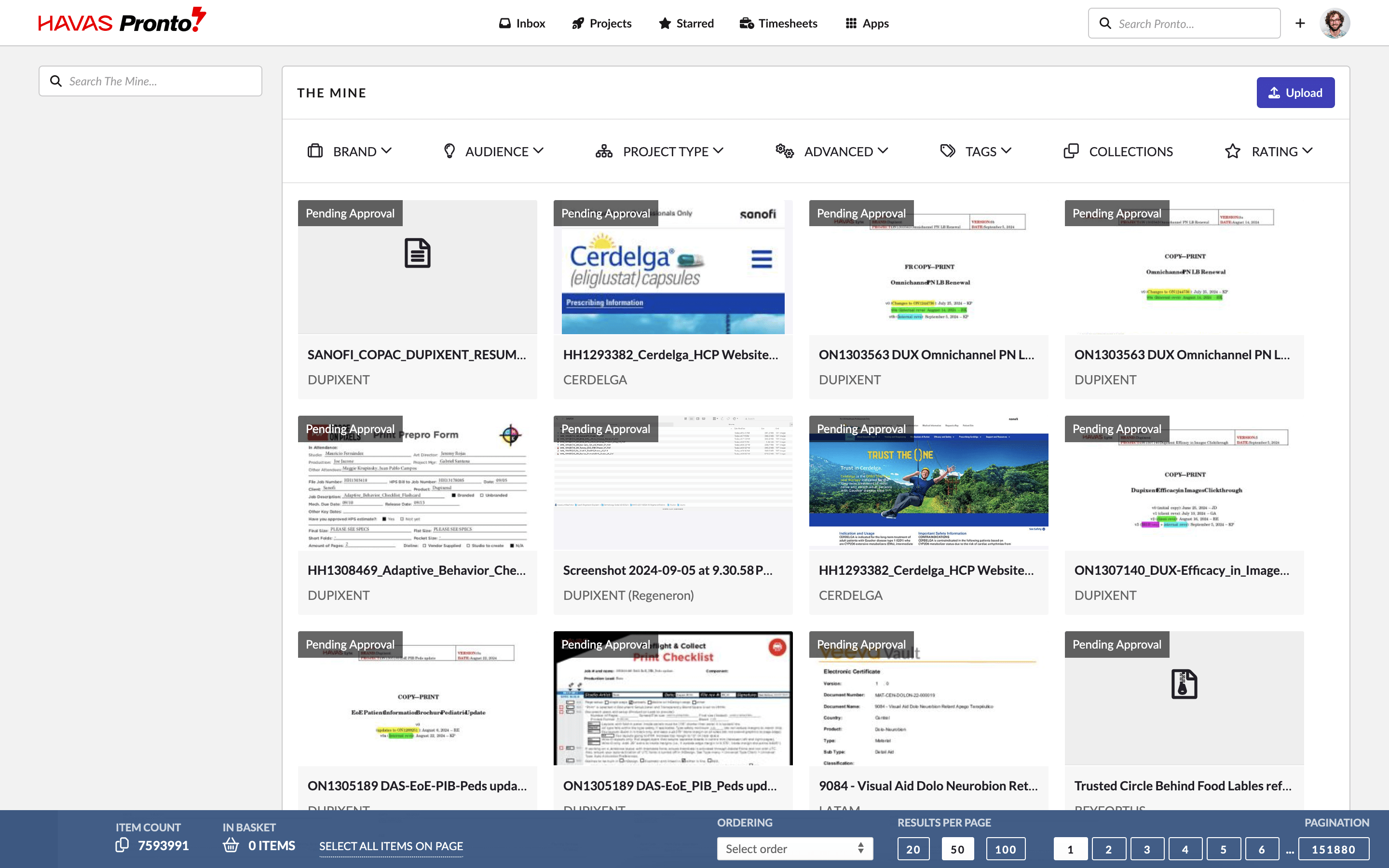
Task: Click the Brand suitcase icon
Action: [315, 151]
